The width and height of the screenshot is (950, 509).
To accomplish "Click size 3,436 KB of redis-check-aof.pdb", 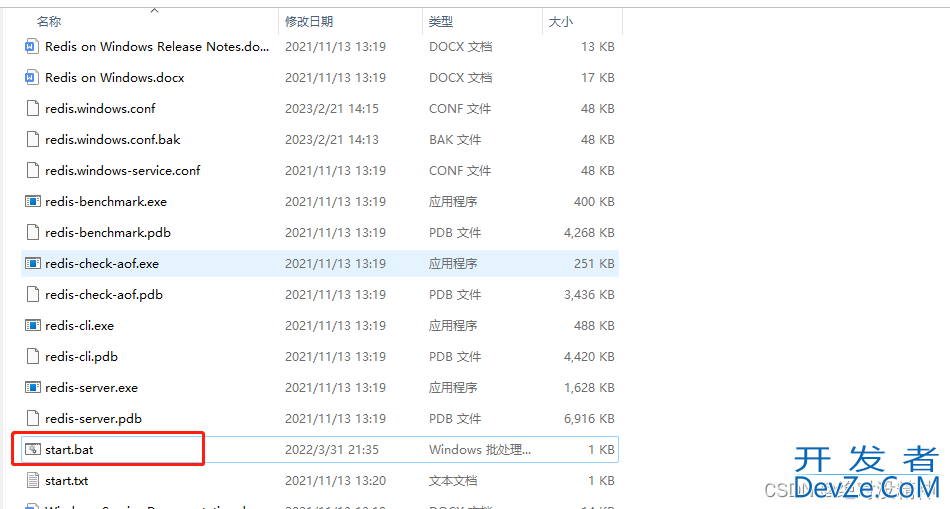I will [589, 294].
